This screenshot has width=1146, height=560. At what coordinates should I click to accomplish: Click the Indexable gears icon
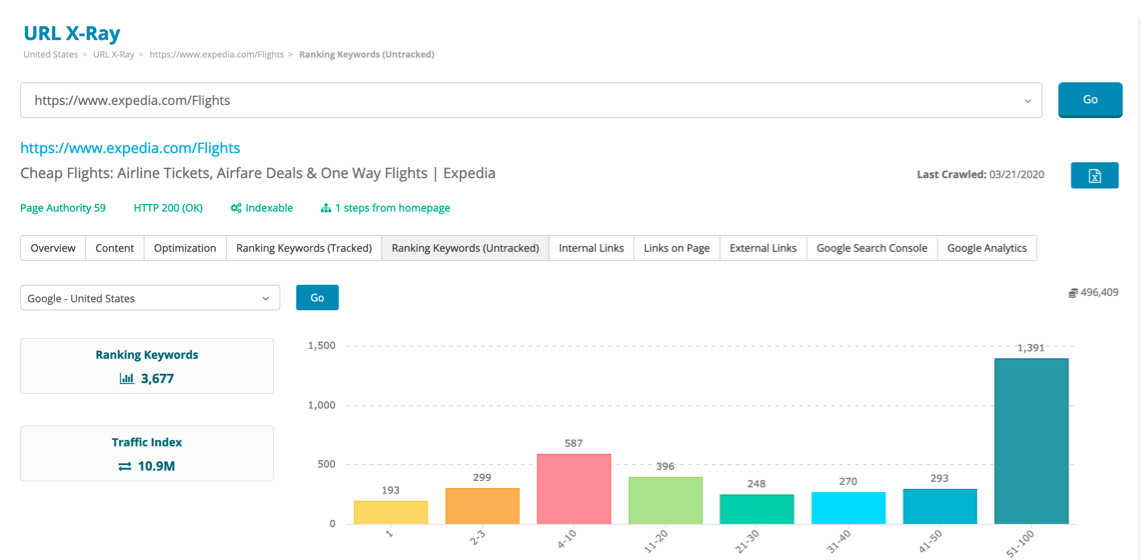pos(236,208)
